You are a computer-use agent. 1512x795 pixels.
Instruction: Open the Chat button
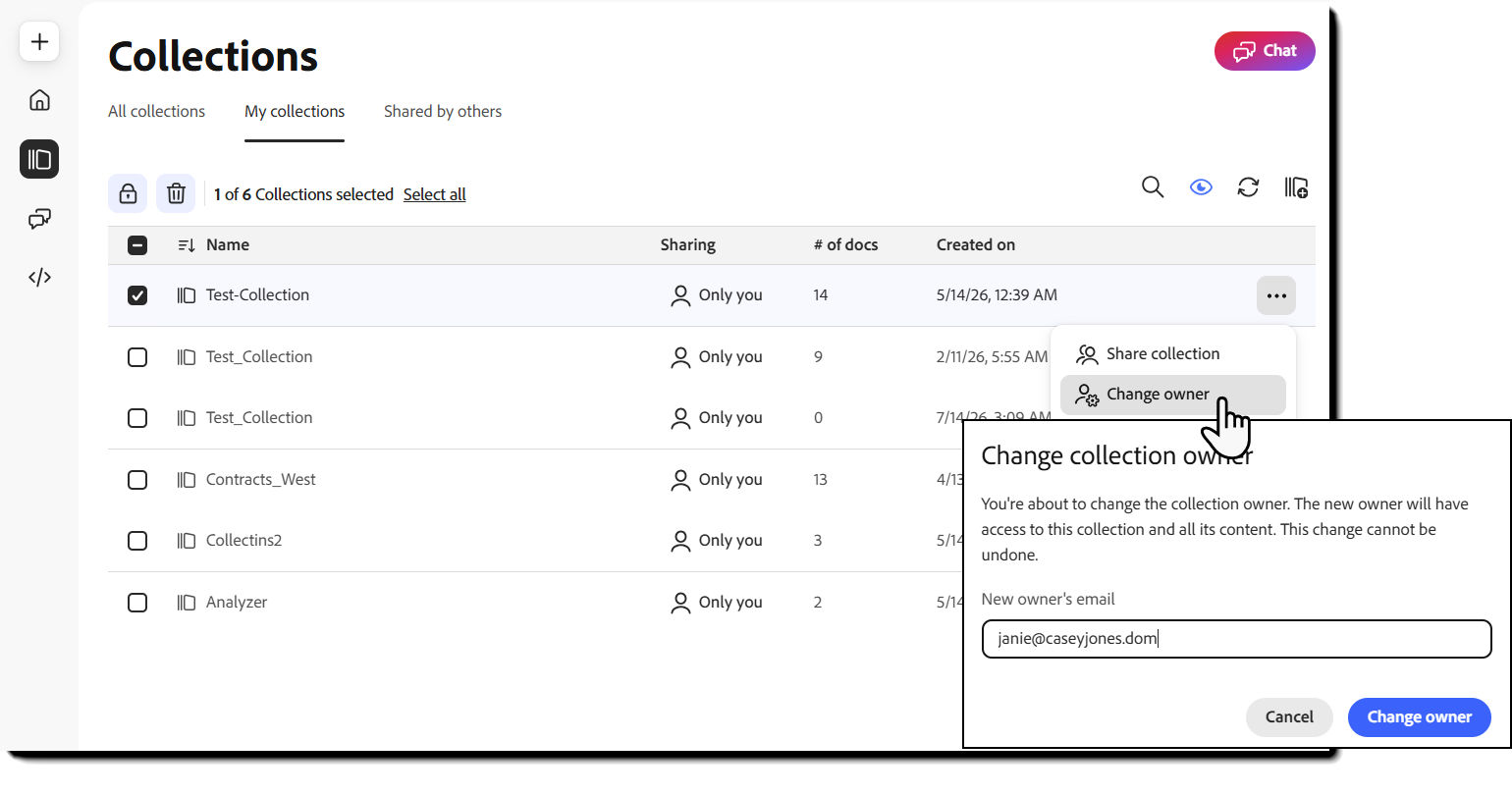pyautogui.click(x=1265, y=51)
